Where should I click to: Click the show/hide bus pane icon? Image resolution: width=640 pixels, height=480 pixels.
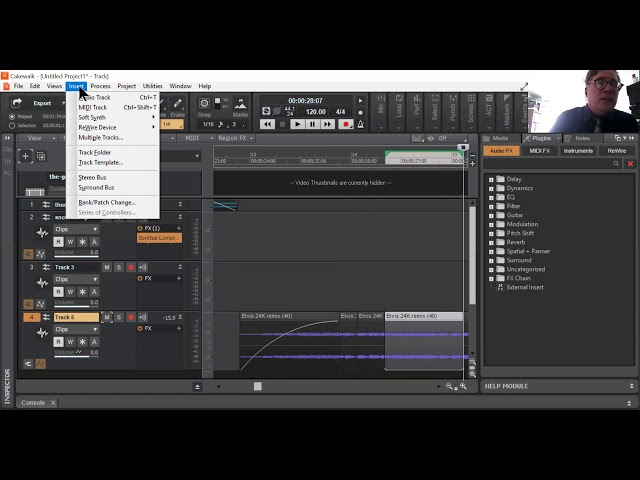point(197,387)
